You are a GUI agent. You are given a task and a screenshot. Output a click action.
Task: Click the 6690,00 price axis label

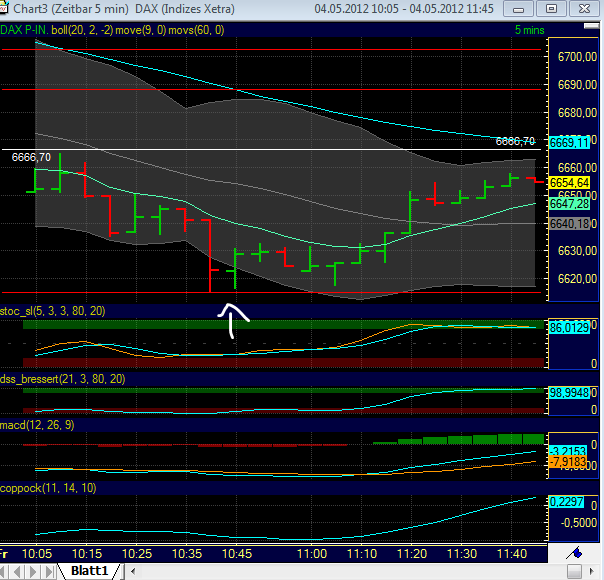point(577,85)
